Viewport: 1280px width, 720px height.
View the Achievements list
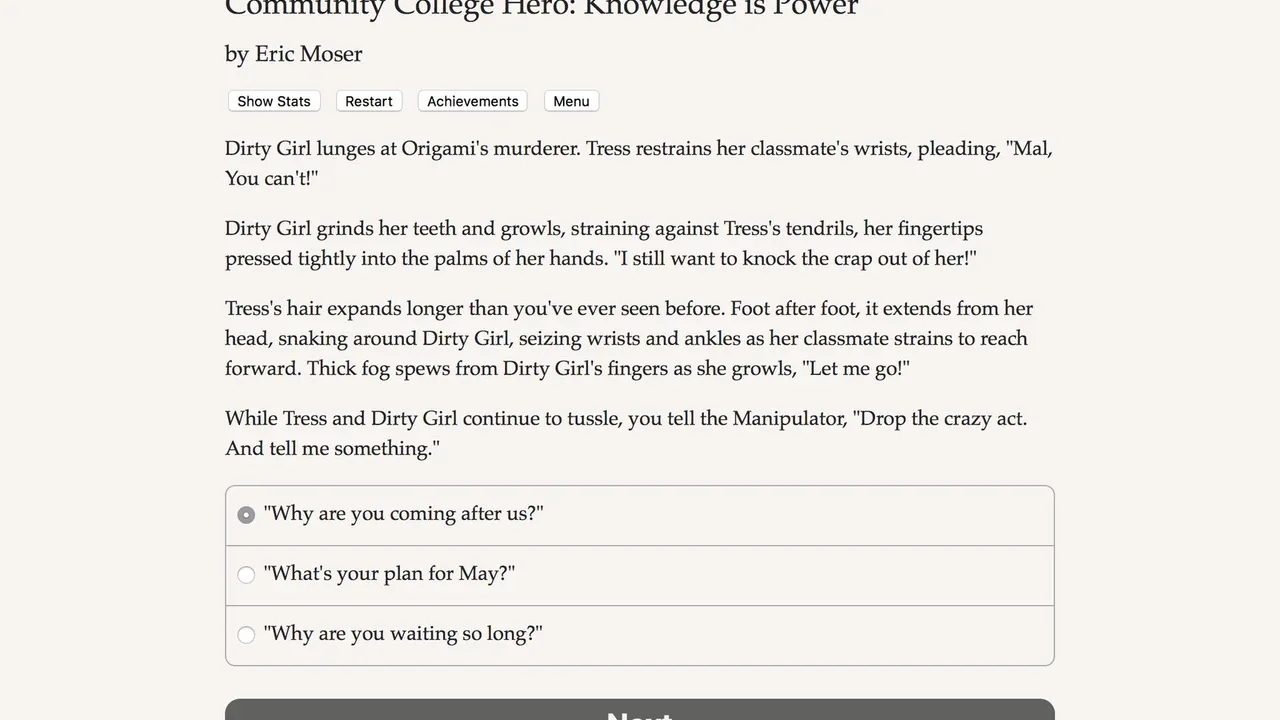(x=472, y=101)
